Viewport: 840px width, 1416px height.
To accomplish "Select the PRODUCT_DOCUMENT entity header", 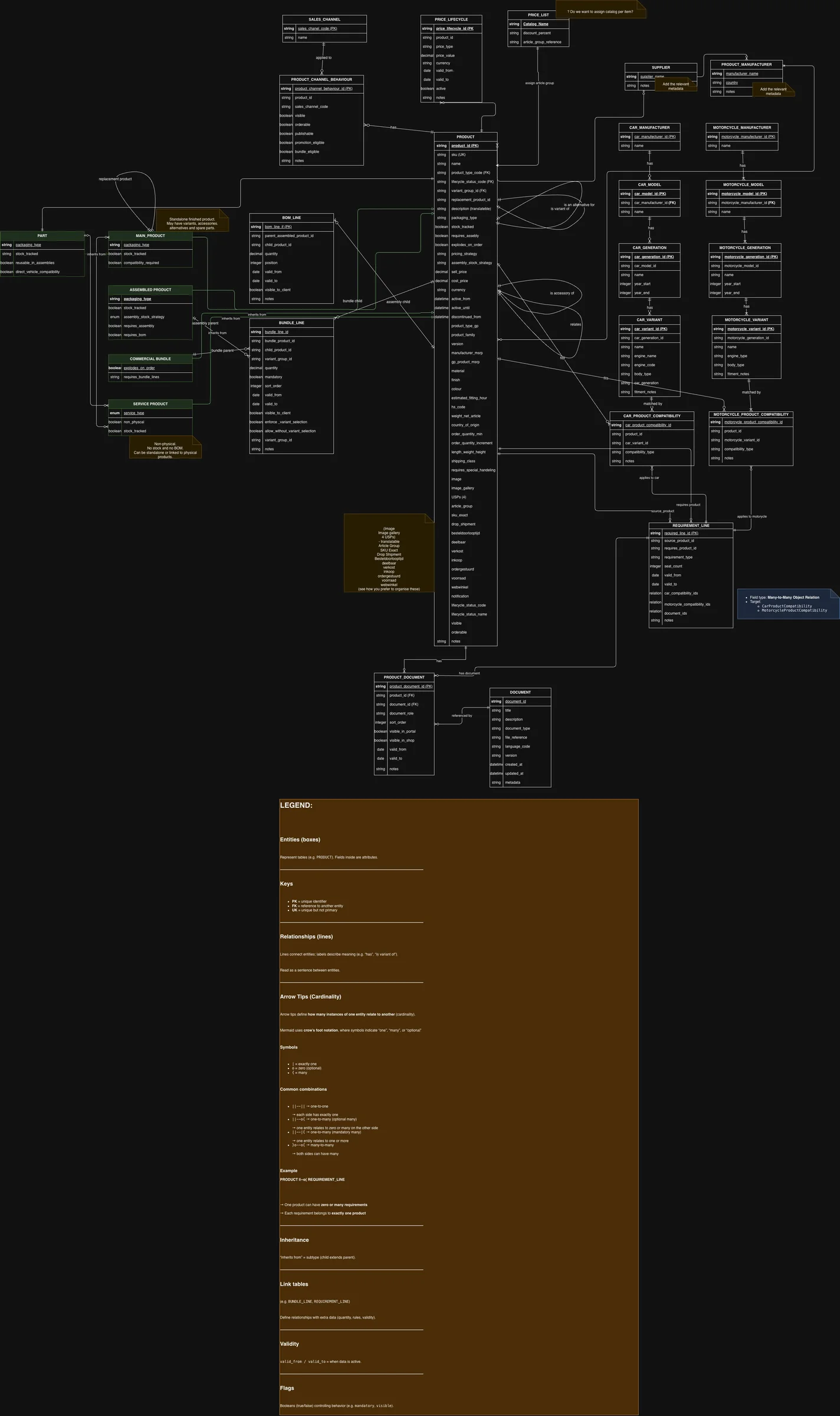I will (404, 677).
